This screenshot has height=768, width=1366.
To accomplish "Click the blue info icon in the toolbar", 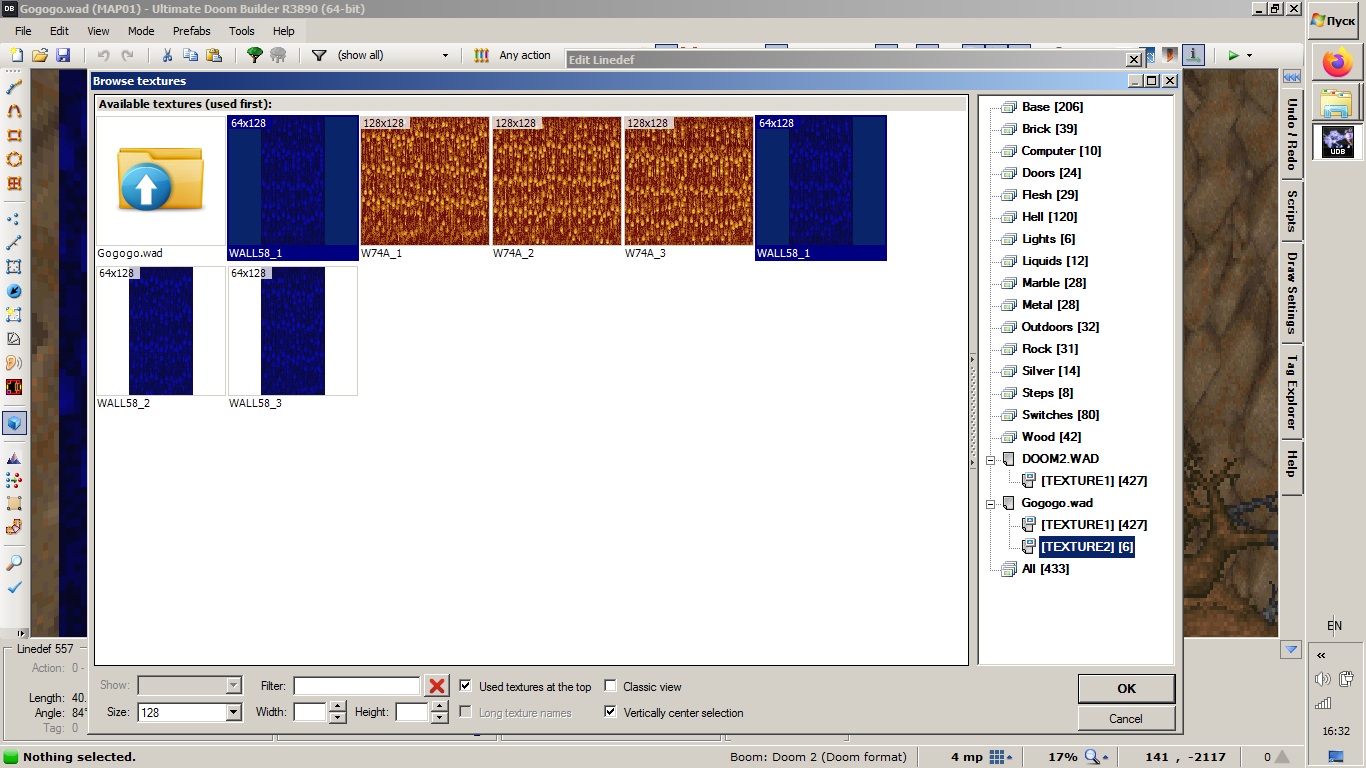I will coord(1193,55).
